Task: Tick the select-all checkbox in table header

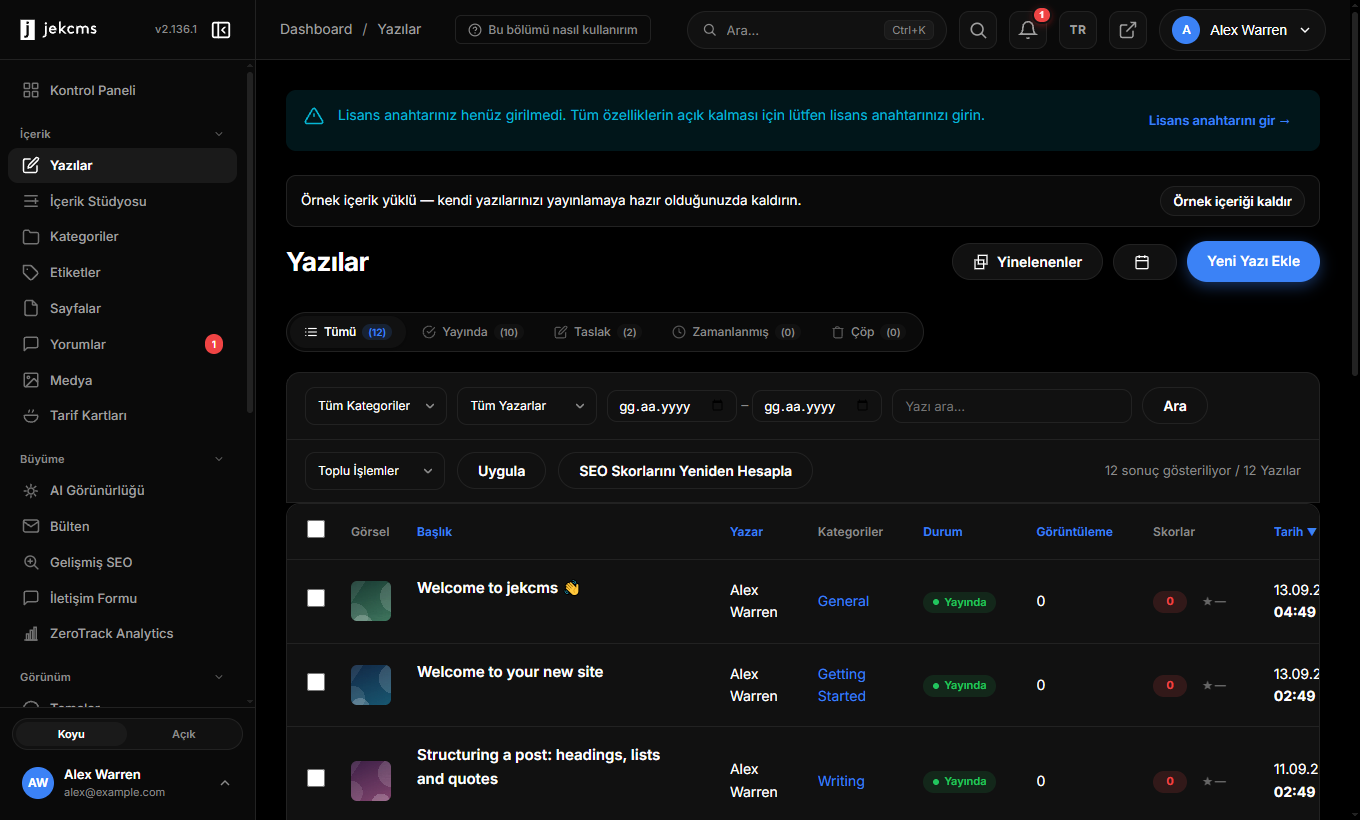Action: click(x=316, y=529)
